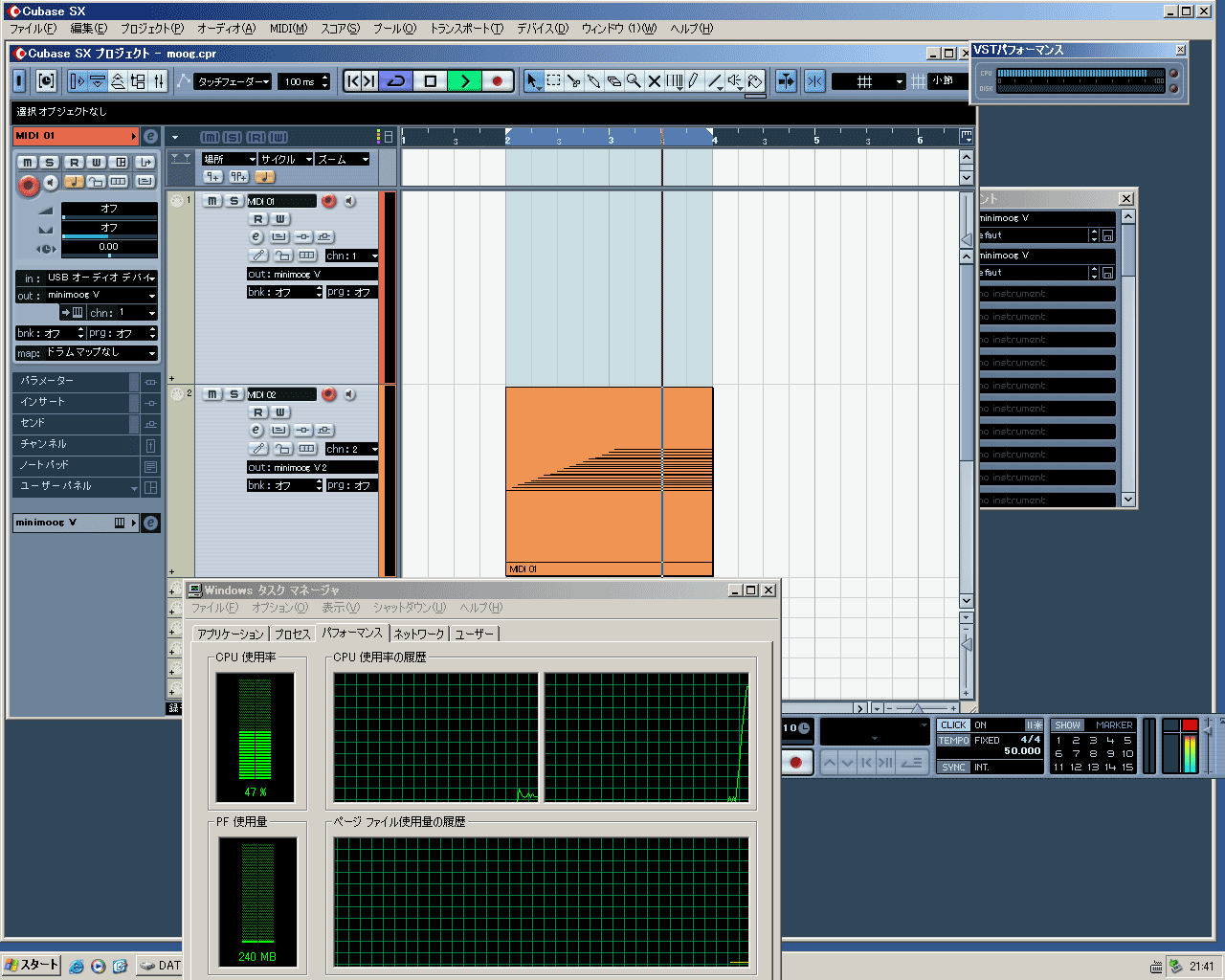This screenshot has height=980, width=1225.
Task: Solo the MIDI 01 track in track list
Action: tap(234, 201)
